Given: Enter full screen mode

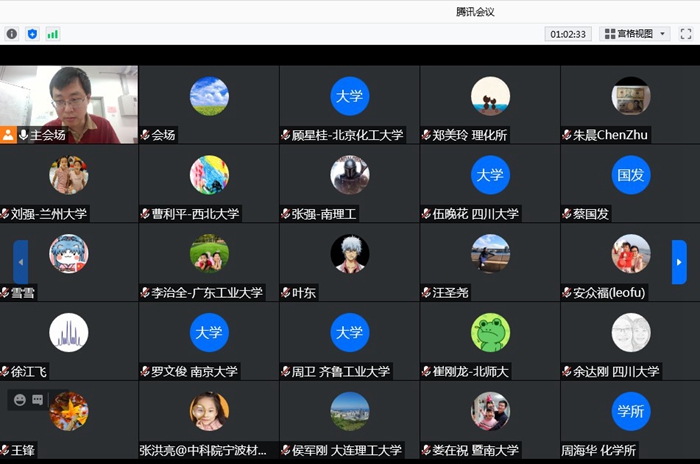Looking at the screenshot, I should pos(686,34).
